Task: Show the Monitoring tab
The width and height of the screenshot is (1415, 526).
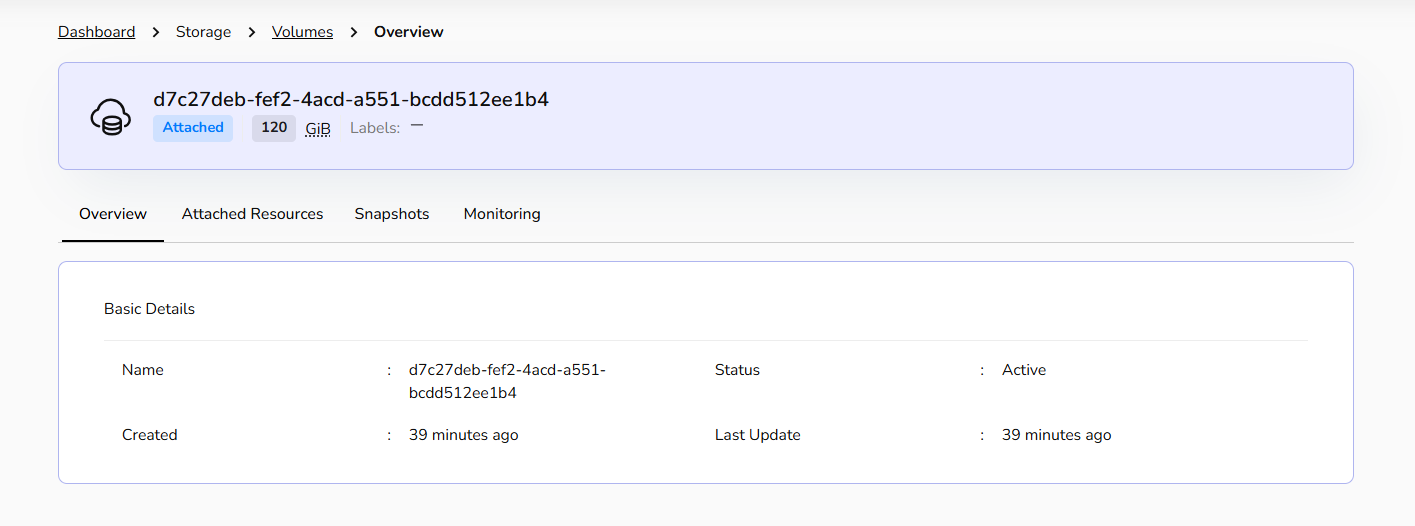Action: tap(502, 214)
